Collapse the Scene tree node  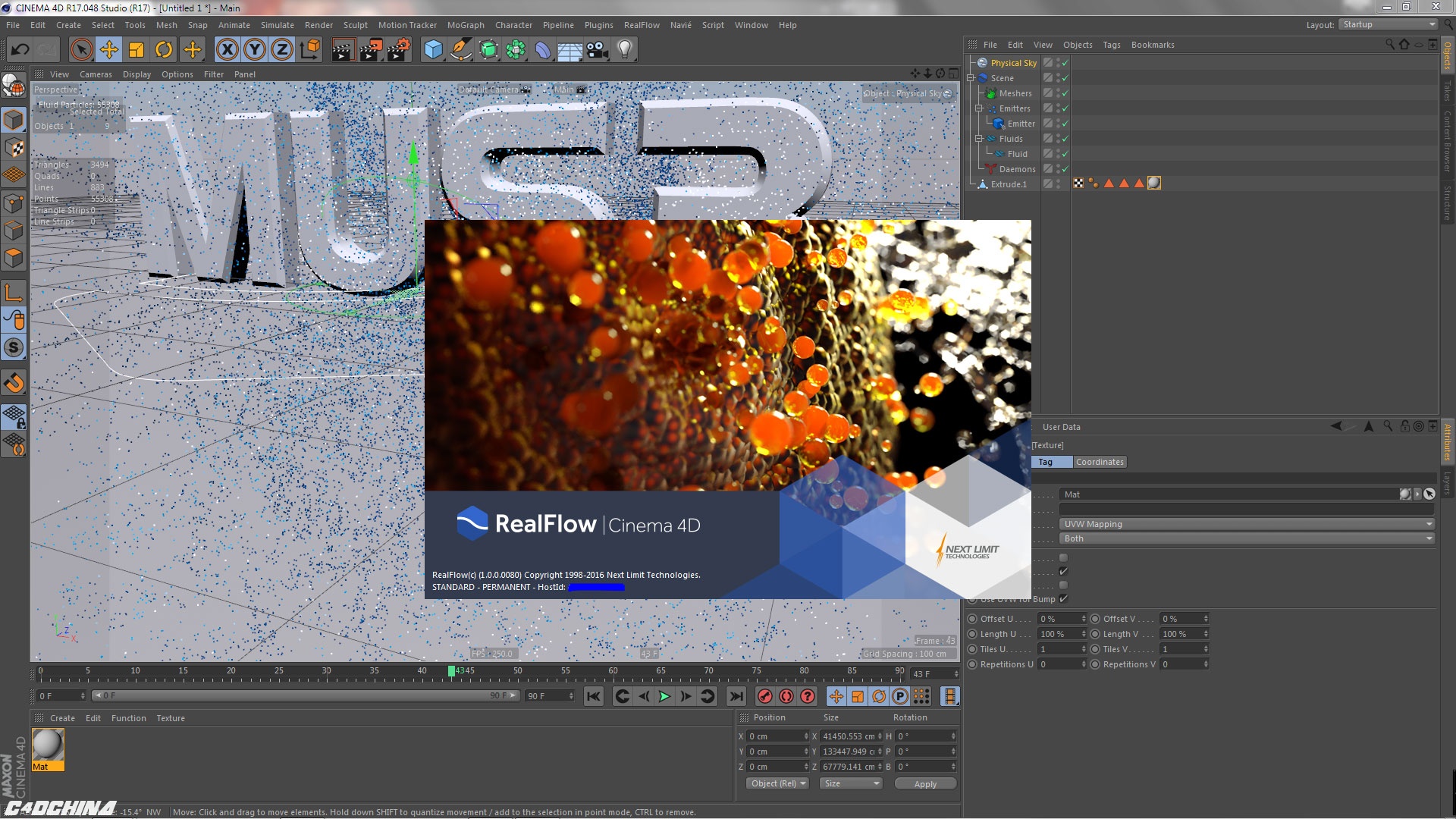pyautogui.click(x=970, y=78)
